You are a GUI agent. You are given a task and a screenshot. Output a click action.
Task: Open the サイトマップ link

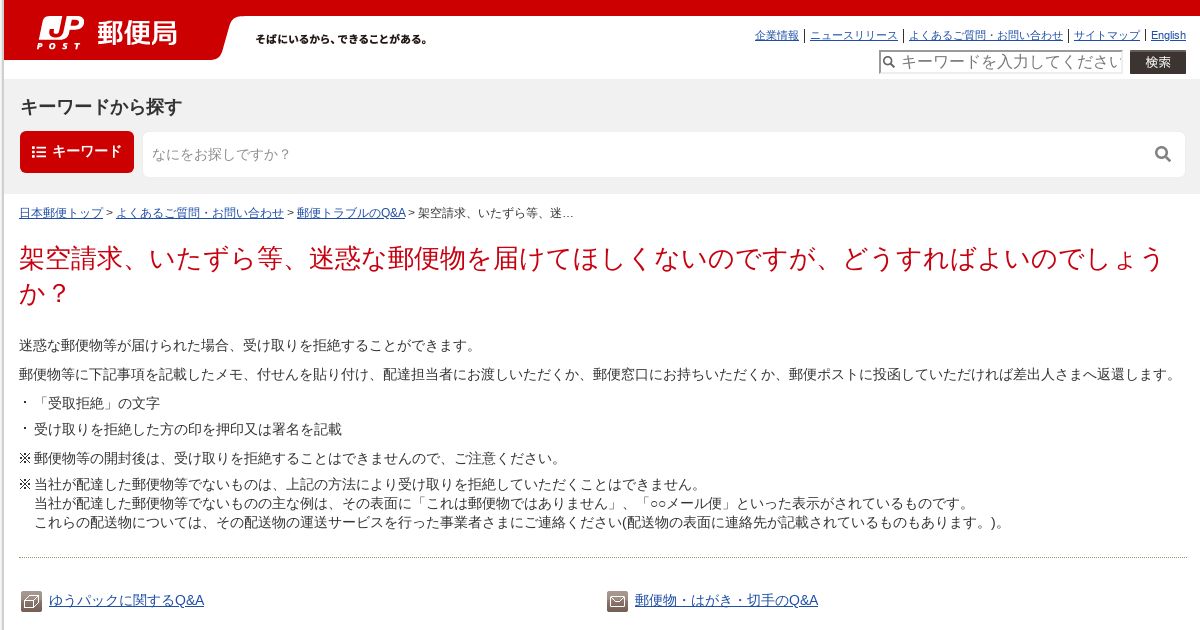tap(1106, 35)
